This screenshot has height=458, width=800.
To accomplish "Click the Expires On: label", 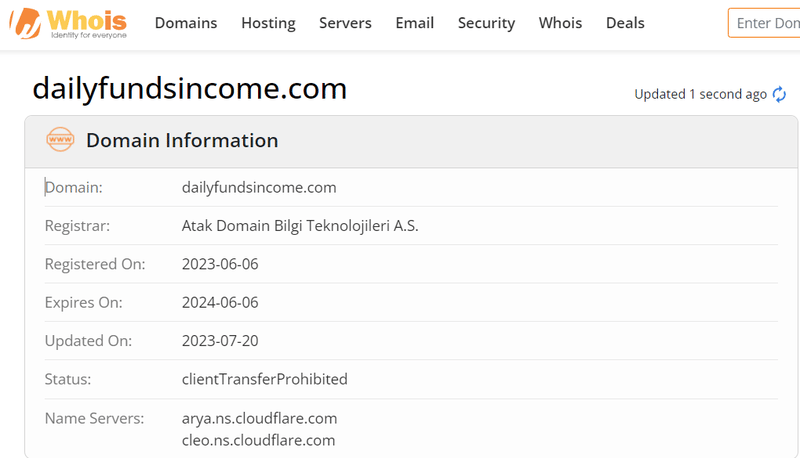I will tap(84, 302).
